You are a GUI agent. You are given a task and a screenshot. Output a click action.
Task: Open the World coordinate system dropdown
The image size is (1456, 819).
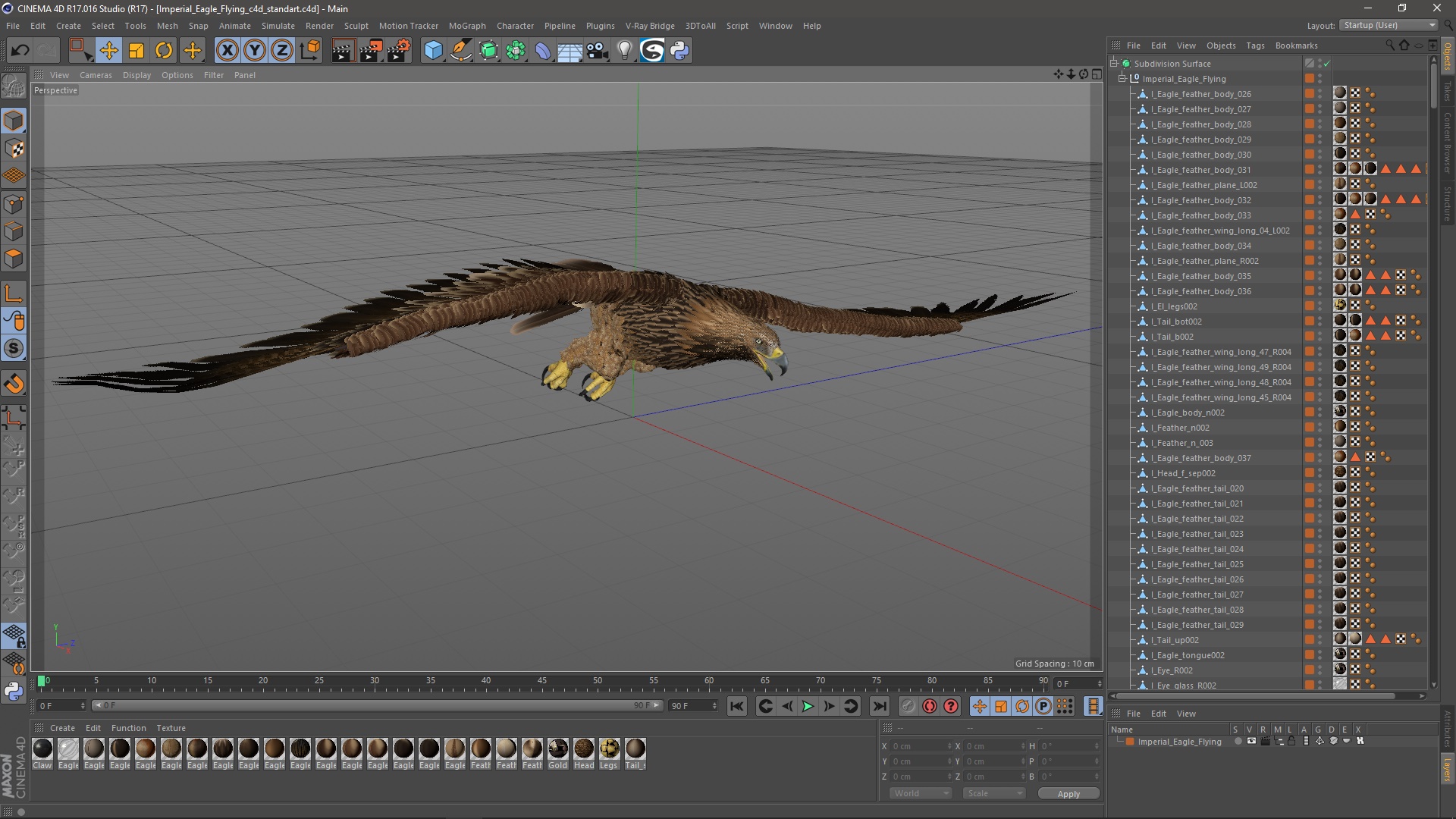pos(921,793)
